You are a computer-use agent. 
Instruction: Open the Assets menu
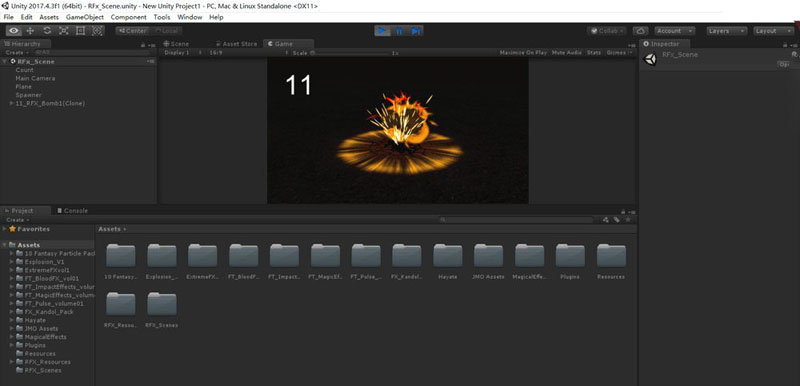[x=49, y=17]
